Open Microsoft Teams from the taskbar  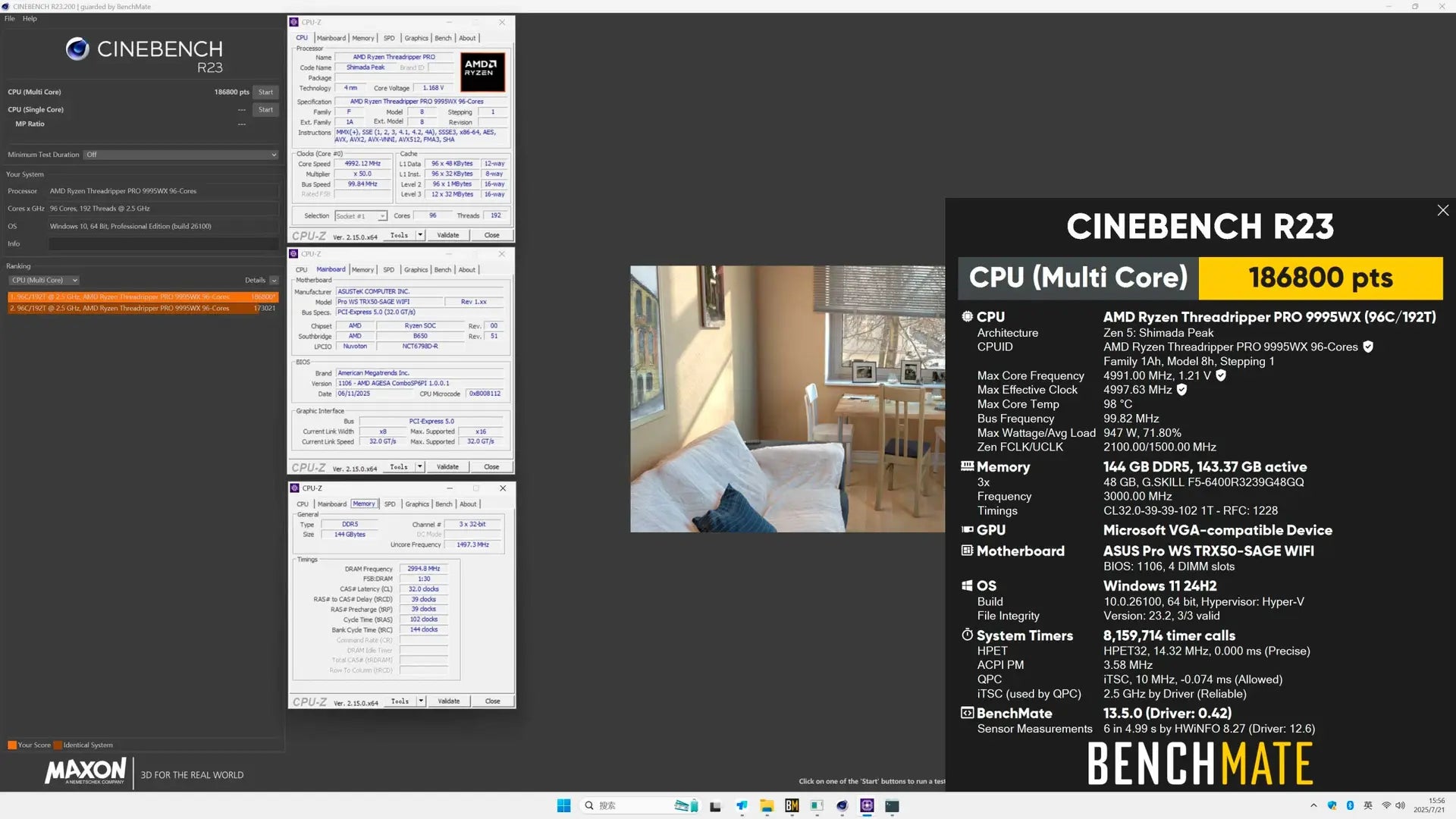742,805
